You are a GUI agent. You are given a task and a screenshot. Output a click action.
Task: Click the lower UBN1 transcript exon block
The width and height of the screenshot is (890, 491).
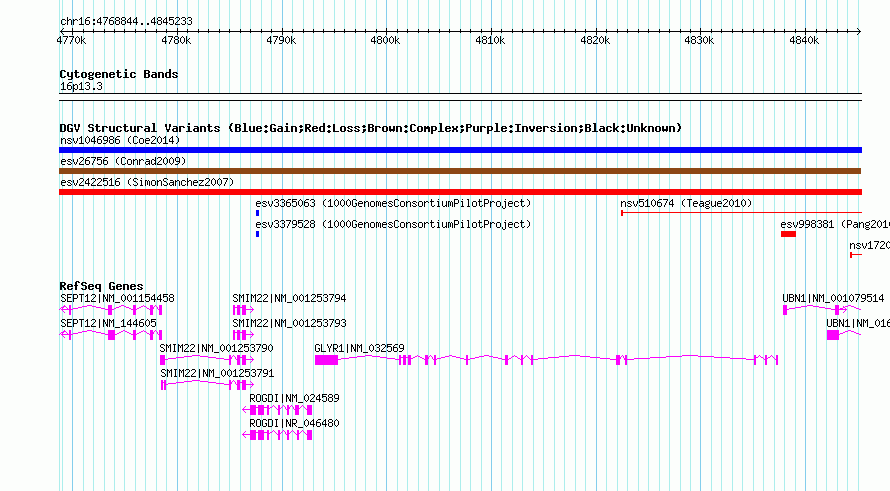click(833, 335)
